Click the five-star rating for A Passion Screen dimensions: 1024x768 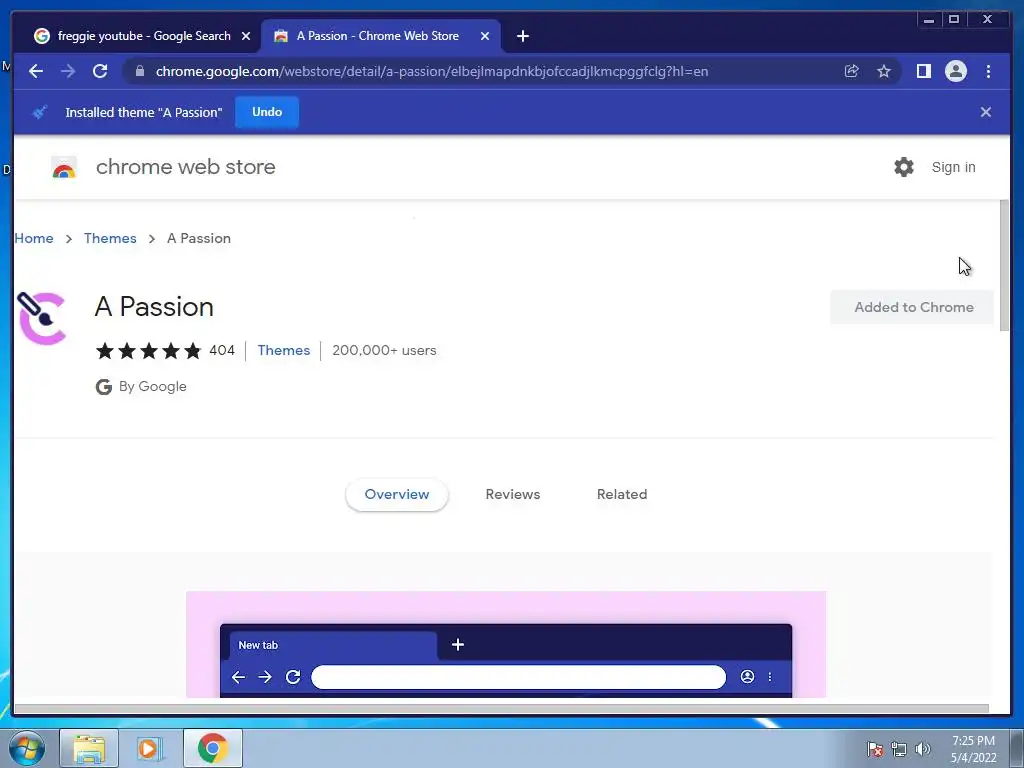coord(148,351)
